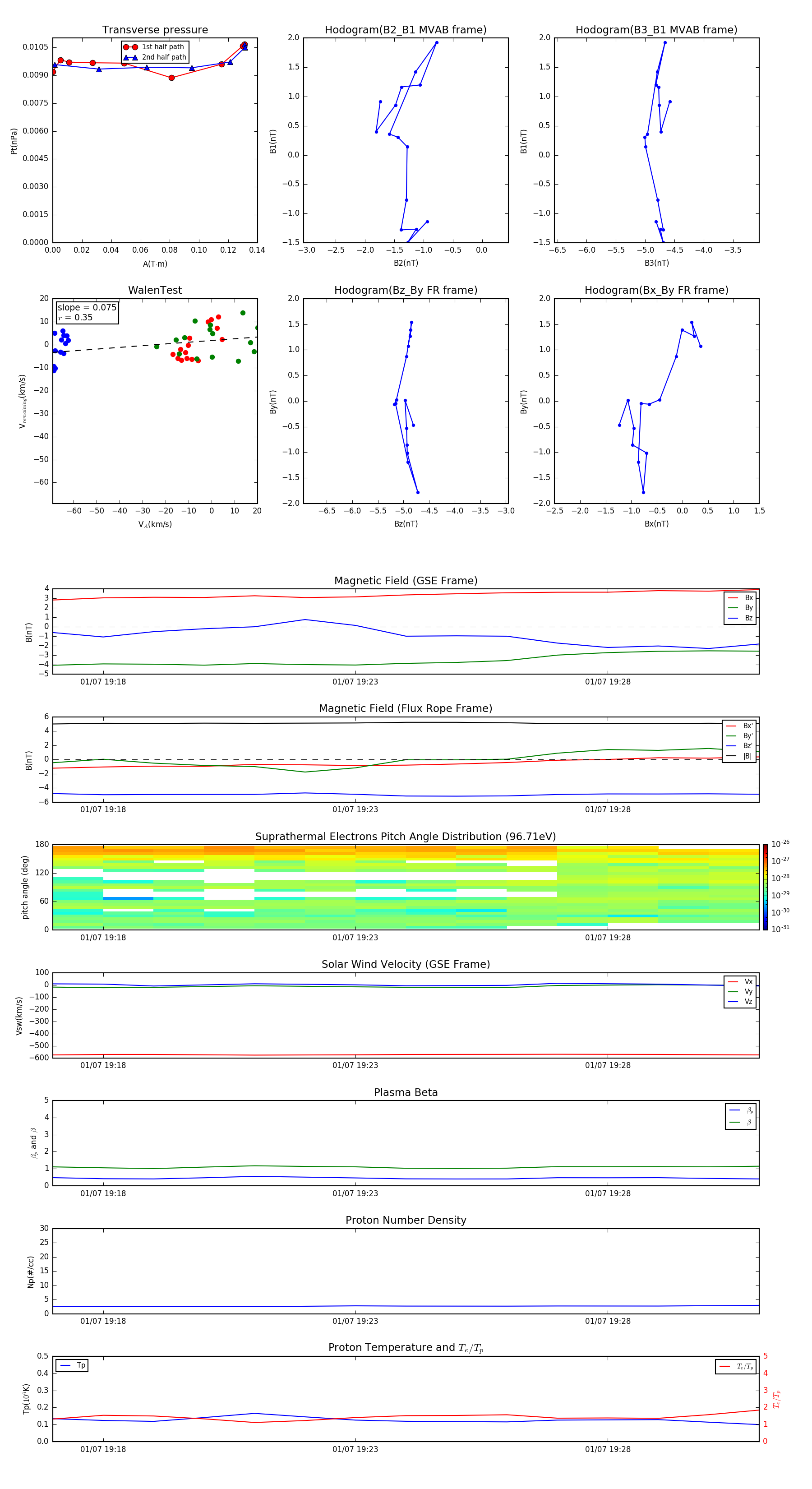Click 'r = 0.35' annotation text
The image size is (812, 1489).
(x=76, y=317)
